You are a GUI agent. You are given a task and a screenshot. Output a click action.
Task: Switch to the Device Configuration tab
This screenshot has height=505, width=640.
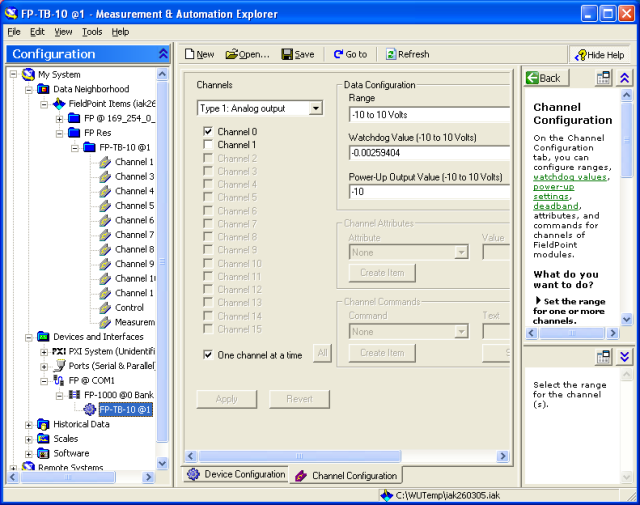tap(236, 474)
